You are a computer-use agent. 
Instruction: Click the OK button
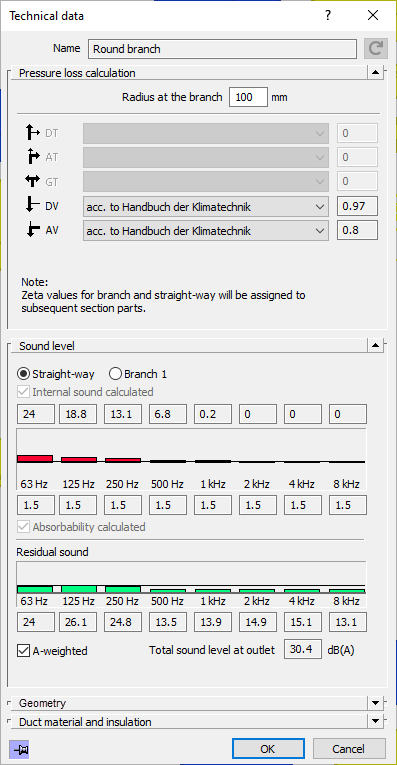click(x=268, y=749)
